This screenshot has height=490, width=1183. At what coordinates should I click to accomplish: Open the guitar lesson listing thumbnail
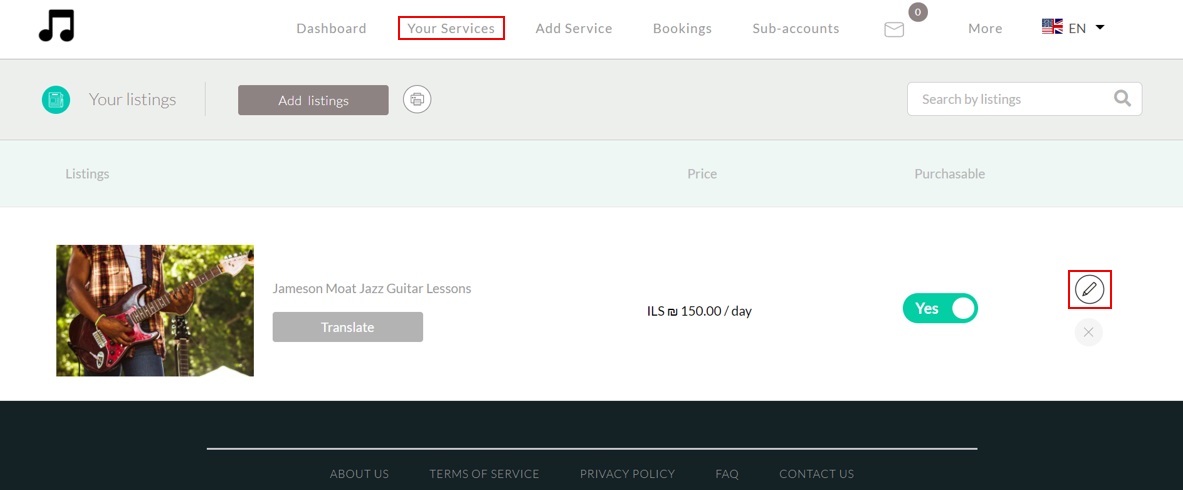point(155,310)
